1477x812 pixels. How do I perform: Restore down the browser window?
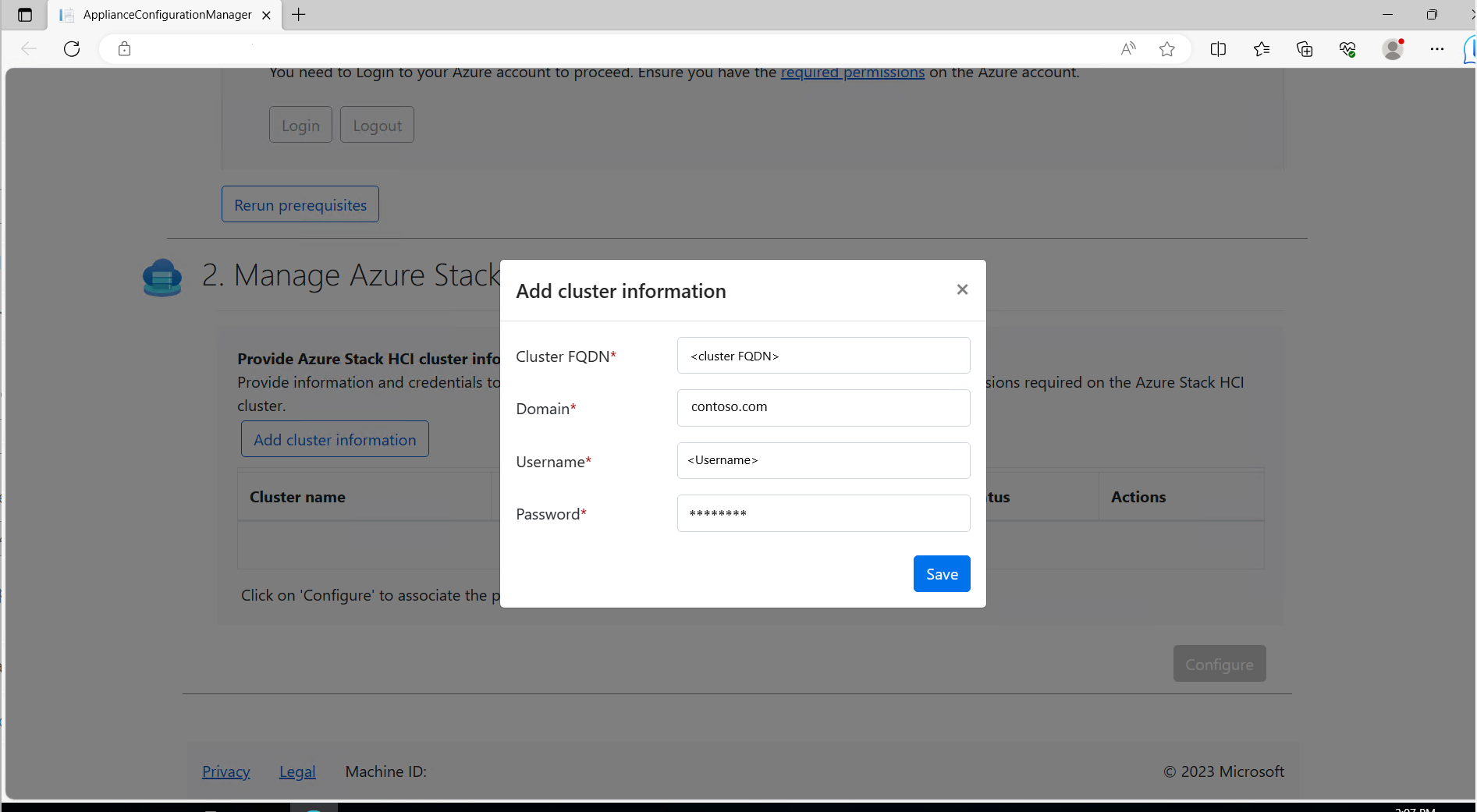1432,15
